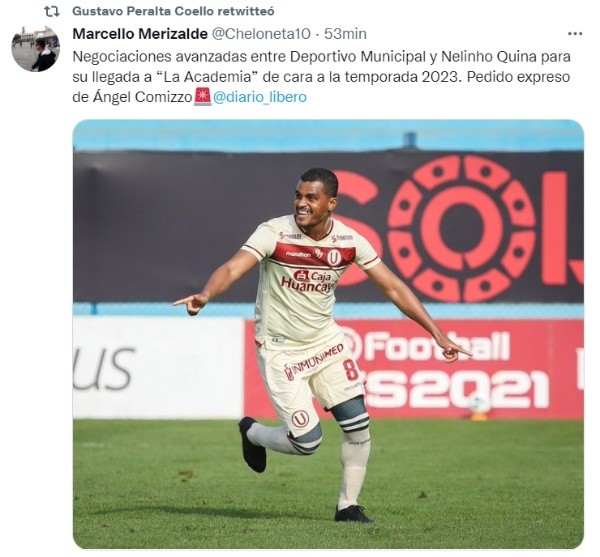Viewport: 600px width, 557px height.
Task: Click the 'Ángel Comizzo' text in tweet
Action: 142,97
